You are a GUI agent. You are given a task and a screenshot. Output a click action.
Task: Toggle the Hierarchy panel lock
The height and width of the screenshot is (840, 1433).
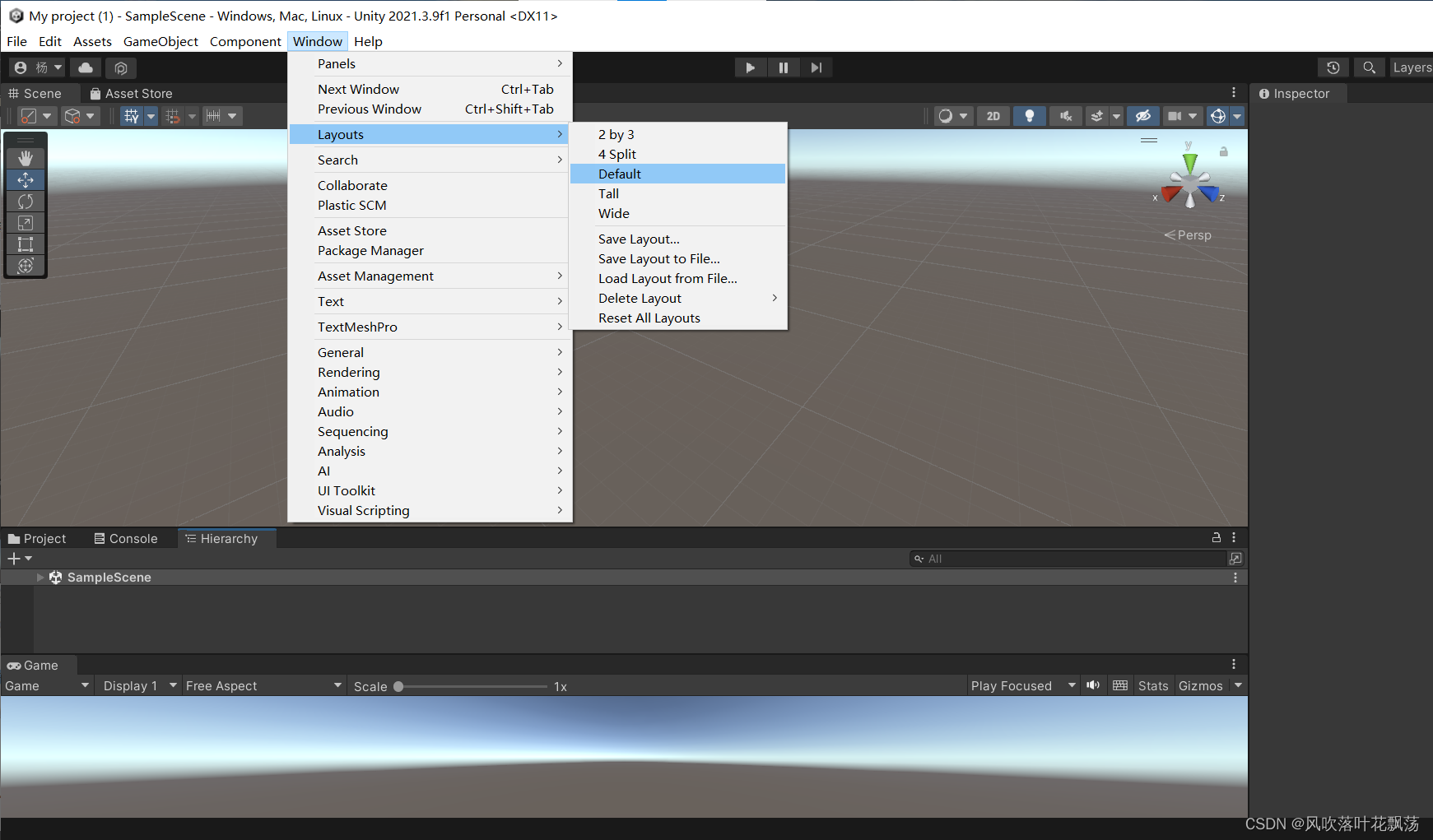1216,537
